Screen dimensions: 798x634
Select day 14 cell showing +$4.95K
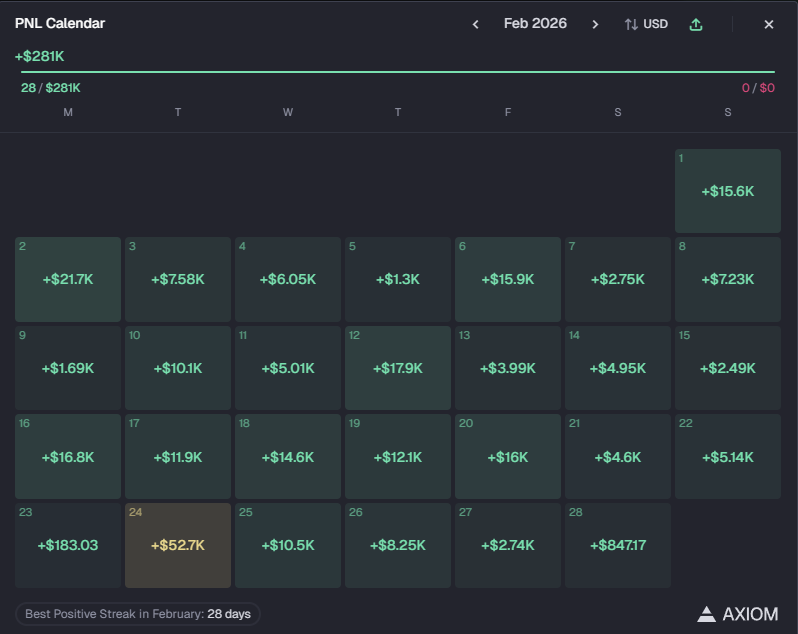617,368
